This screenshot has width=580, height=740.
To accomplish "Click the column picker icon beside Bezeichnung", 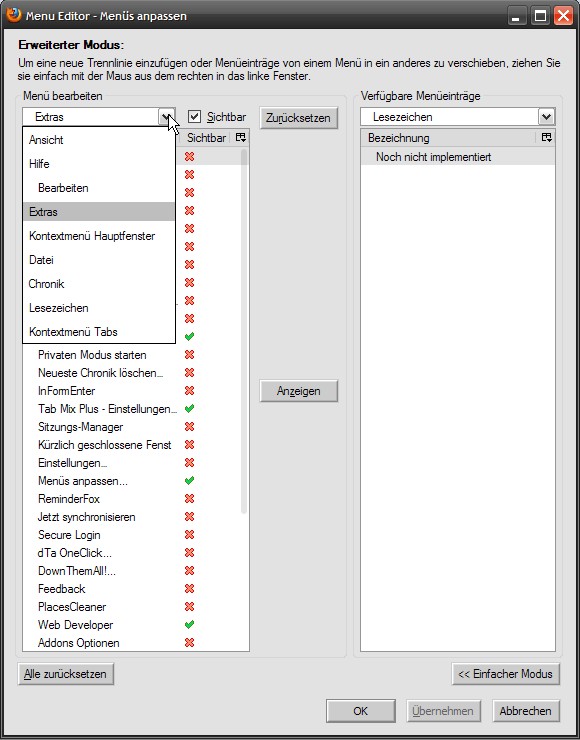I will click(x=546, y=138).
